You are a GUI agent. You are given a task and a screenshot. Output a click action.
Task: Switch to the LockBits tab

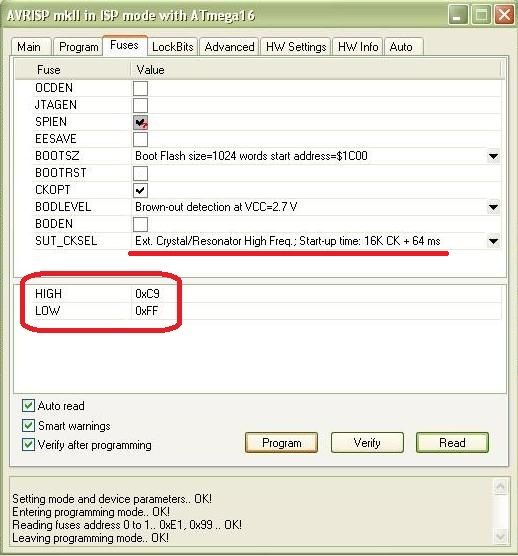coord(173,47)
